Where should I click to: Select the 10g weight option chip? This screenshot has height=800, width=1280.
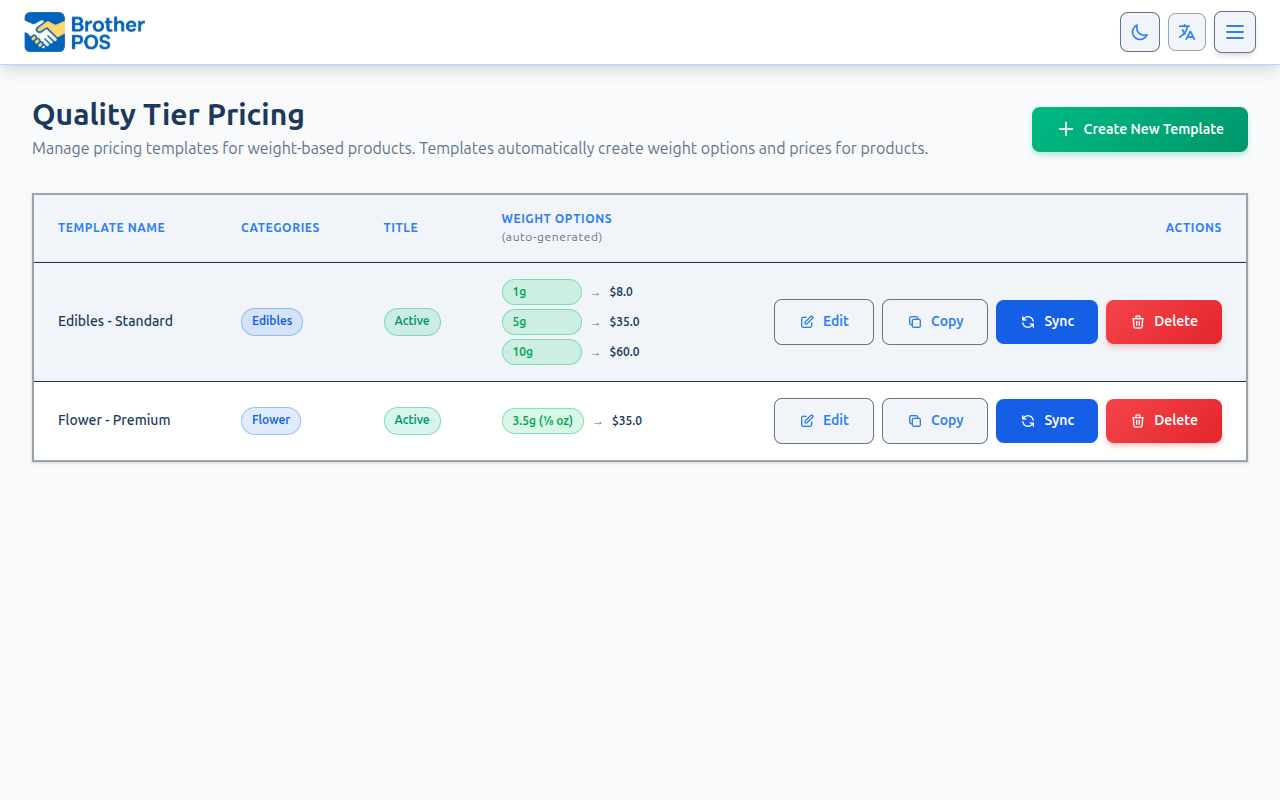pos(541,352)
